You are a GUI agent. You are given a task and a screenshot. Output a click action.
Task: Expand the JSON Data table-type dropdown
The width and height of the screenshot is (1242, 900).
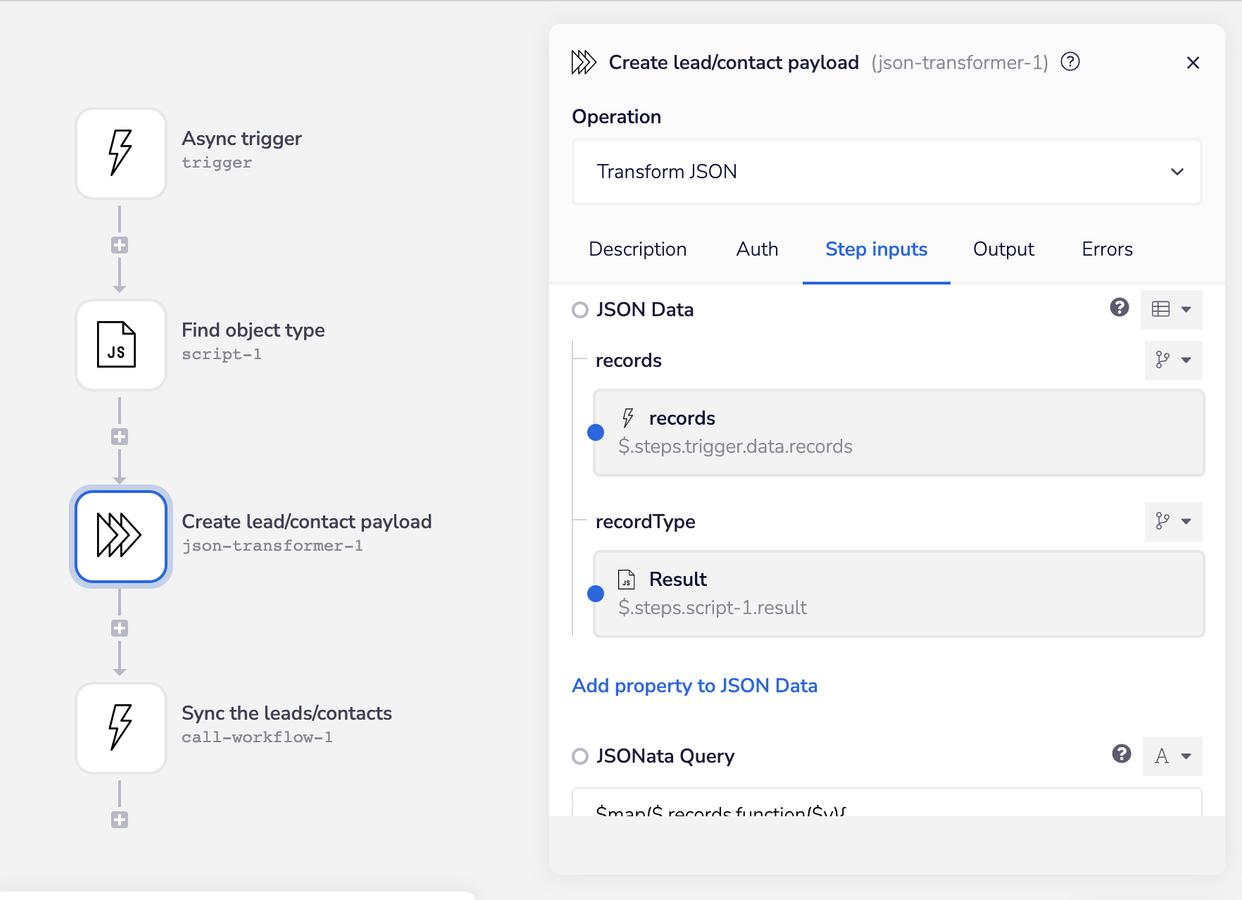tap(1170, 309)
